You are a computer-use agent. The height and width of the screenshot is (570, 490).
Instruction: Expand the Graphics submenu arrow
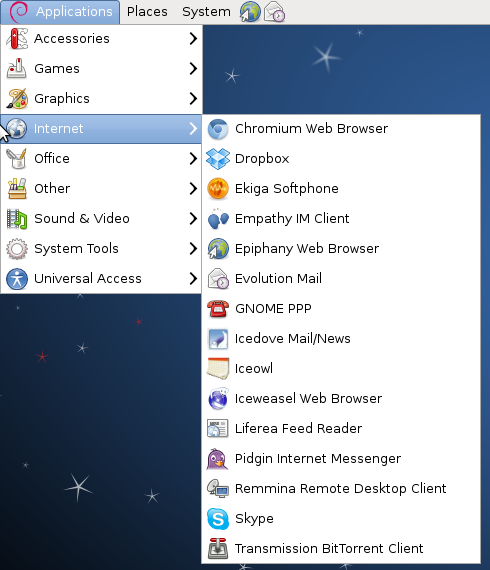[x=193, y=99]
